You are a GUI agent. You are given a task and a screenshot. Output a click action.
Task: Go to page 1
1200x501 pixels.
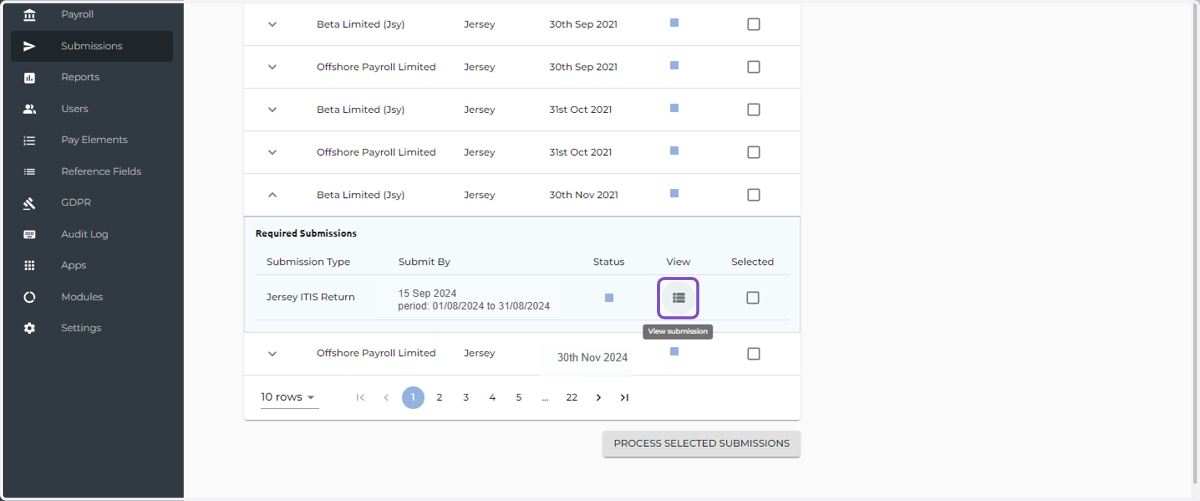coord(413,397)
